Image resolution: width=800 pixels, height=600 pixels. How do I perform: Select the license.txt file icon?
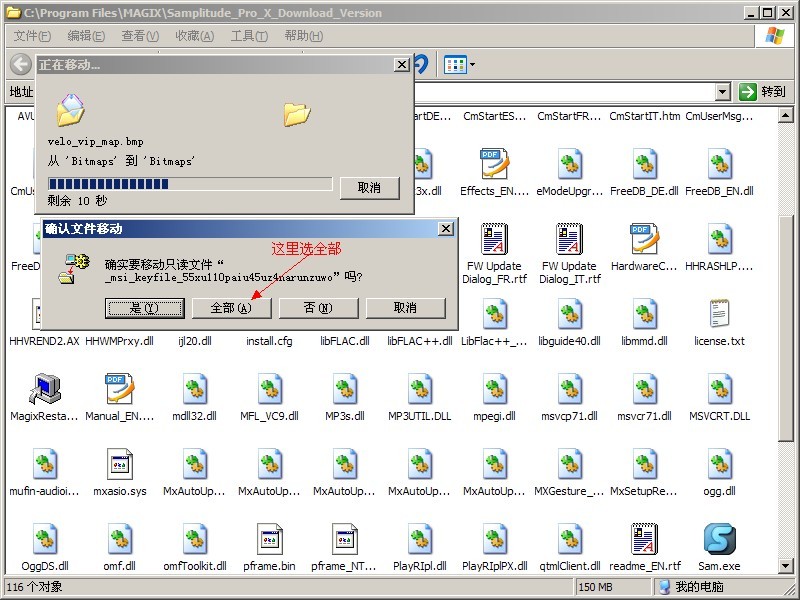coord(719,314)
